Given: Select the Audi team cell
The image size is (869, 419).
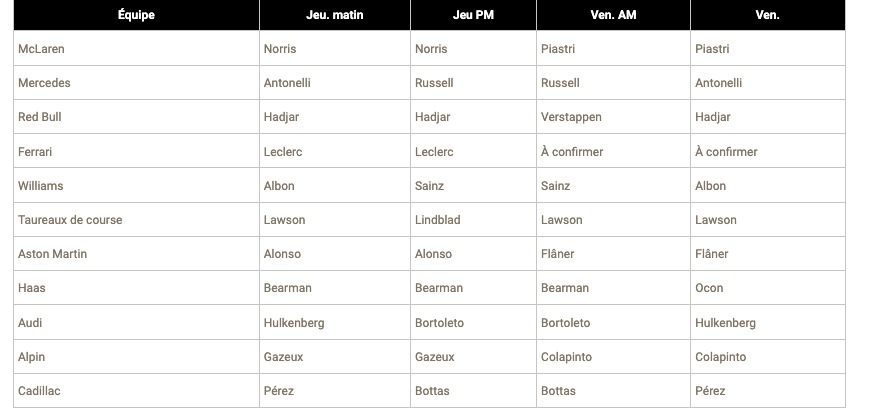Looking at the screenshot, I should pyautogui.click(x=30, y=323).
